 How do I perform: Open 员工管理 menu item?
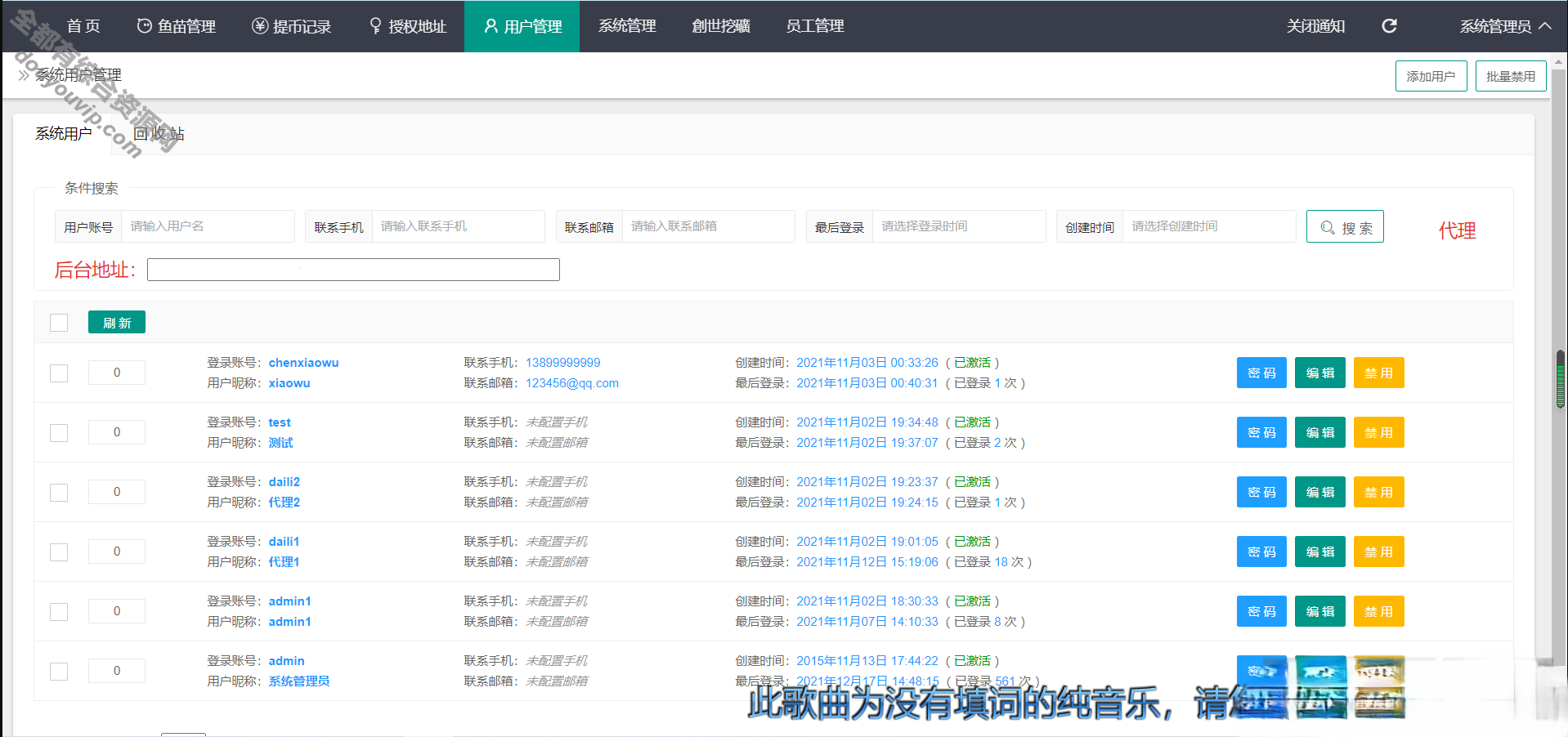pyautogui.click(x=815, y=26)
